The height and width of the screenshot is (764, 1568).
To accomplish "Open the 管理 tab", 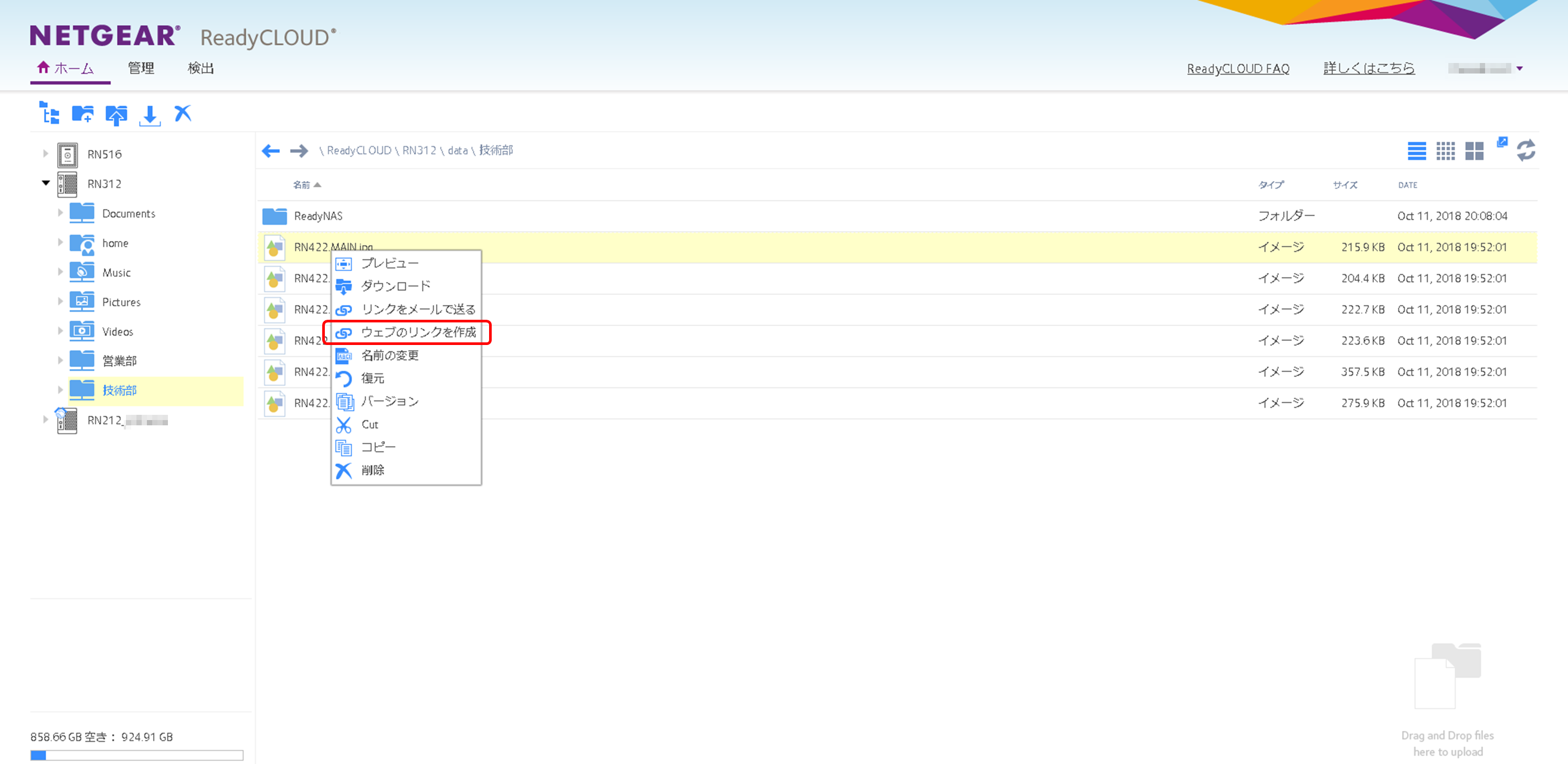I will 141,68.
